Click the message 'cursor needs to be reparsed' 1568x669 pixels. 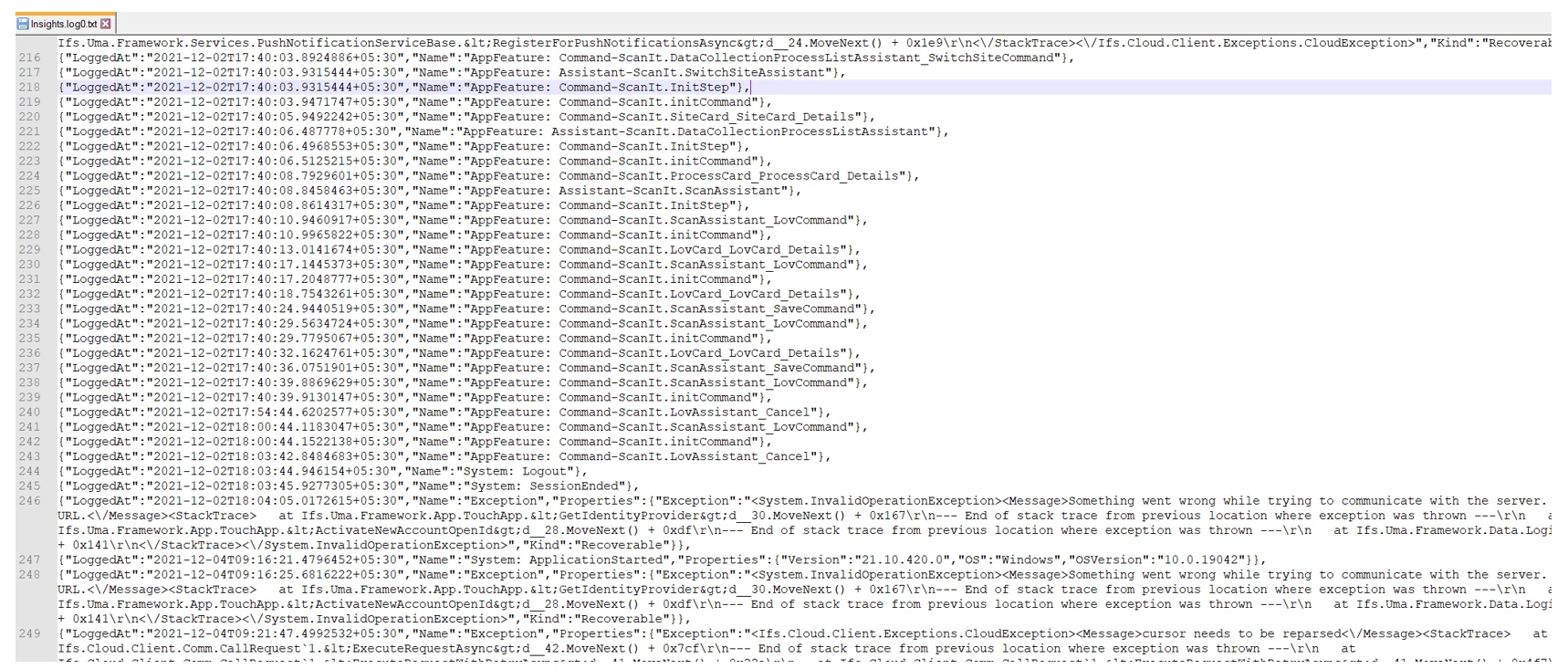(1241, 633)
